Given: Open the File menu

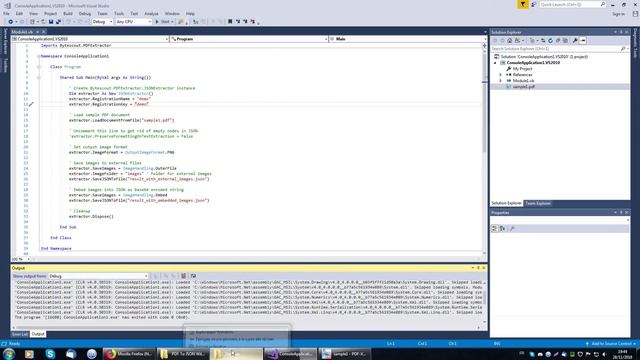Looking at the screenshot, I should point(6,13).
